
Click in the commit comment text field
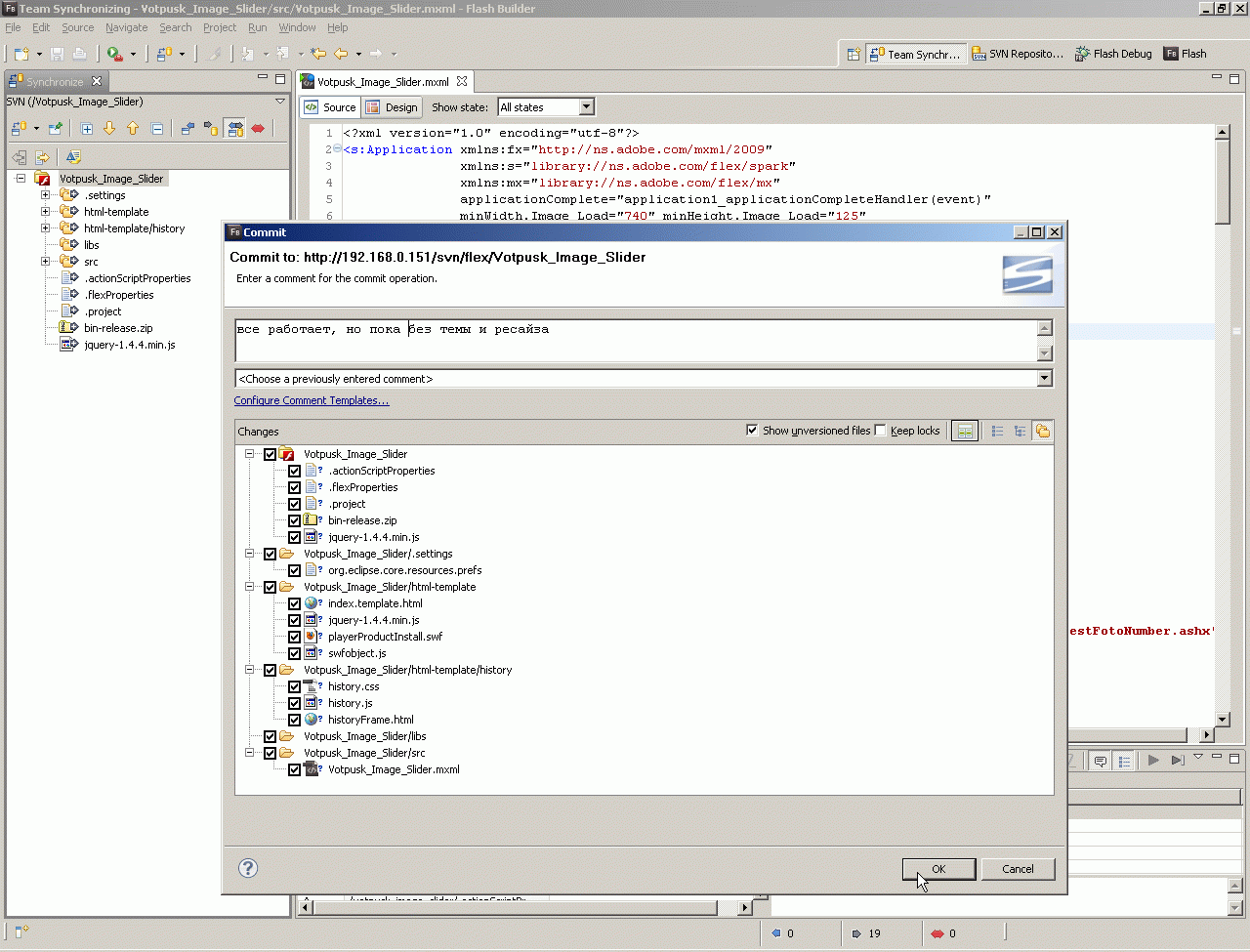coord(635,340)
